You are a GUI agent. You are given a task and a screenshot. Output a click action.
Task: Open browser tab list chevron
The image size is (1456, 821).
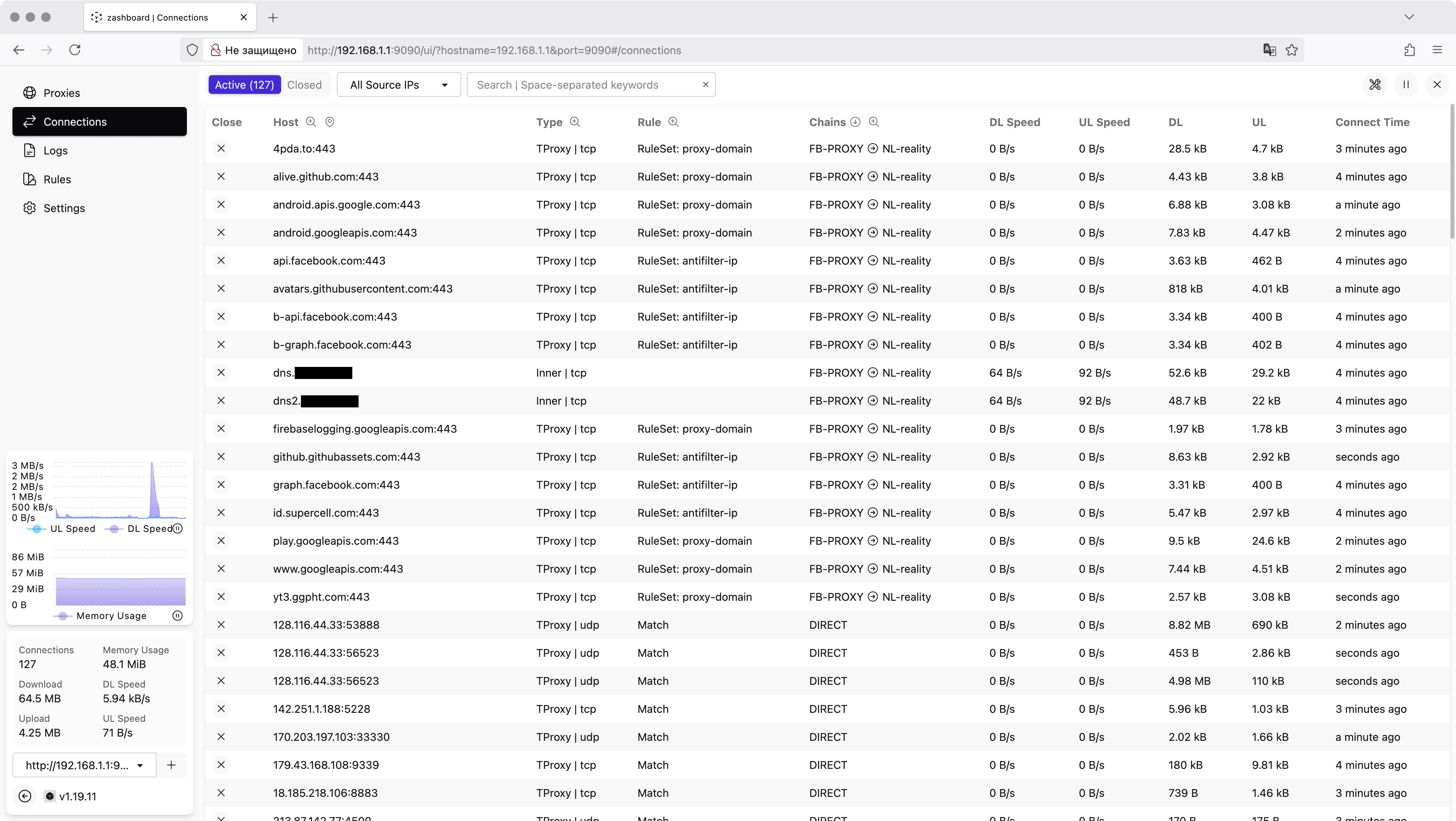click(1409, 17)
